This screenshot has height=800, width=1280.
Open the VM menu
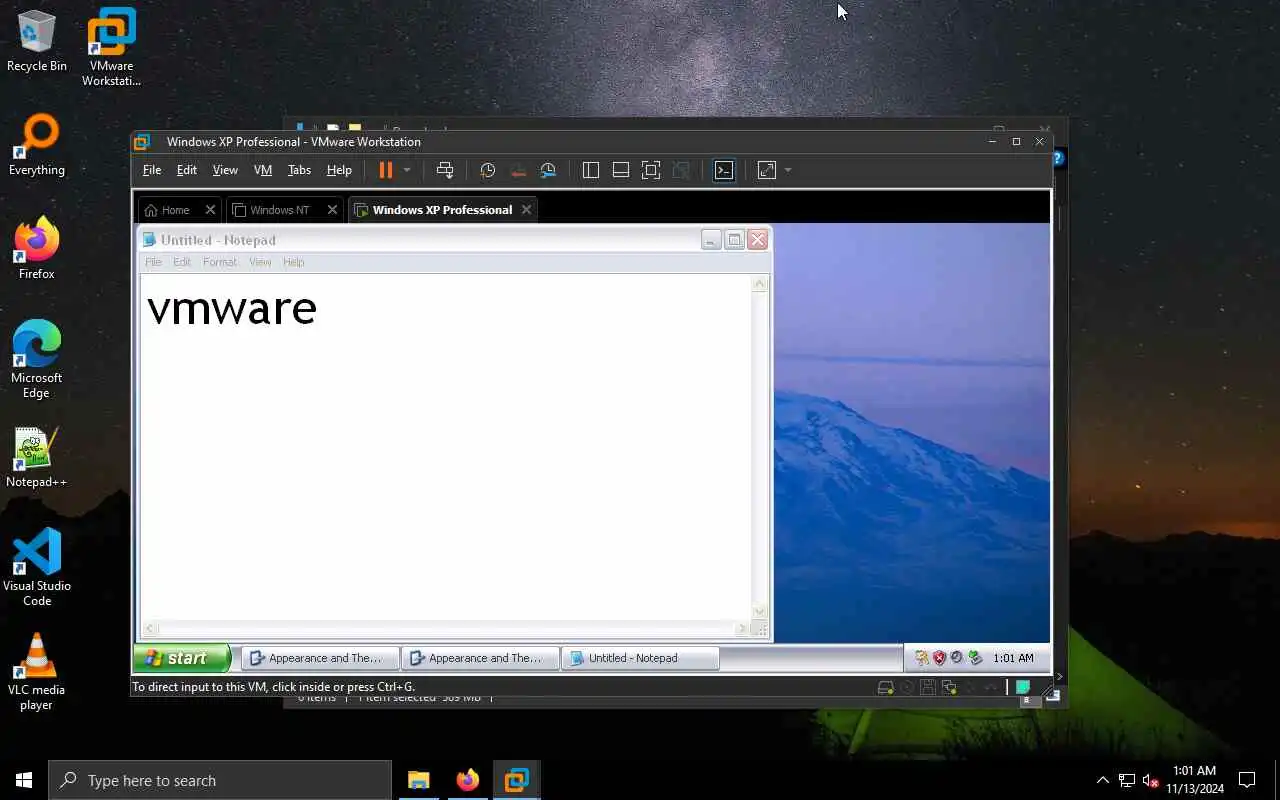coord(263,170)
